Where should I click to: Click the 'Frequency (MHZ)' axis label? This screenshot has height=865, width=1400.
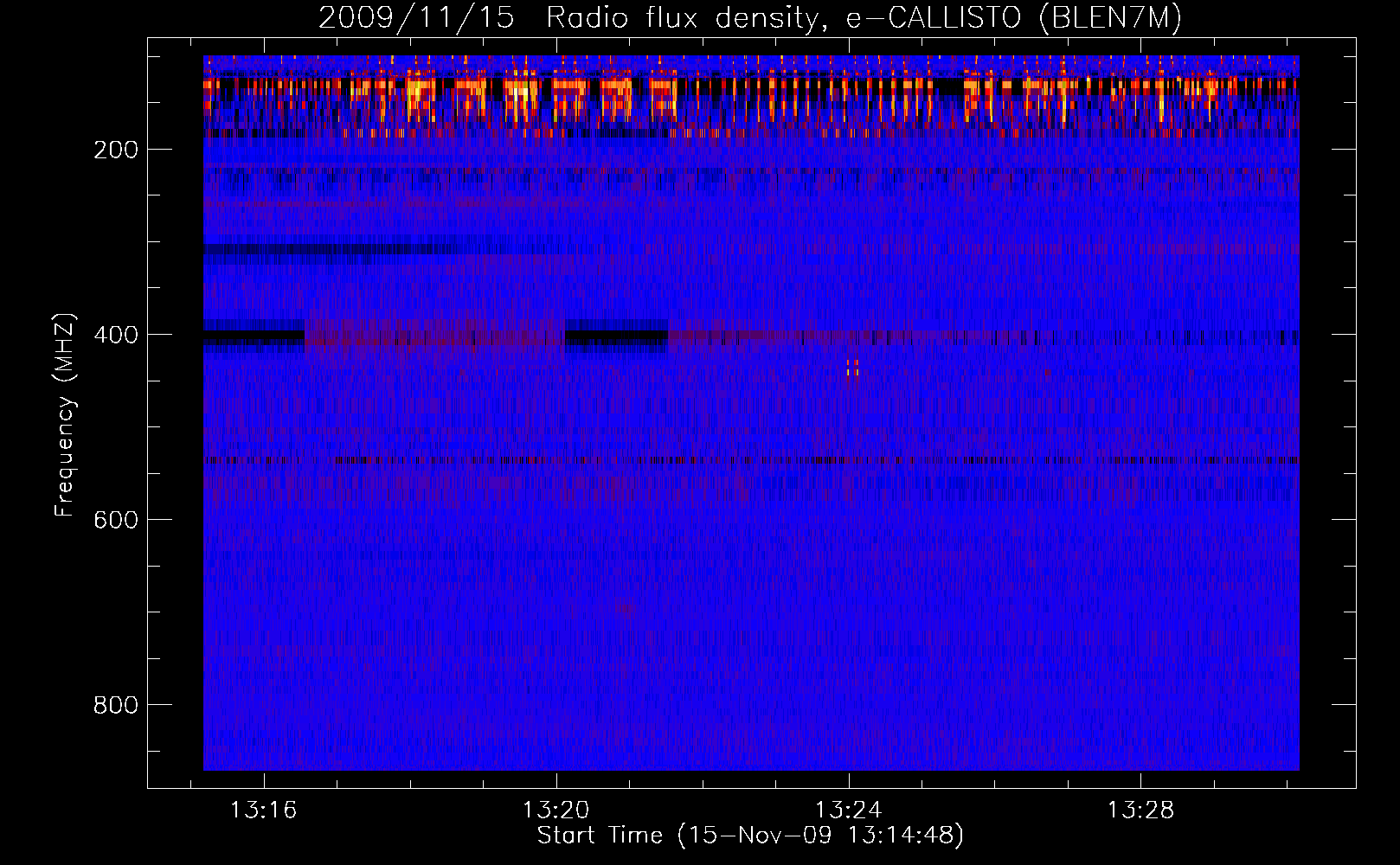click(x=64, y=415)
